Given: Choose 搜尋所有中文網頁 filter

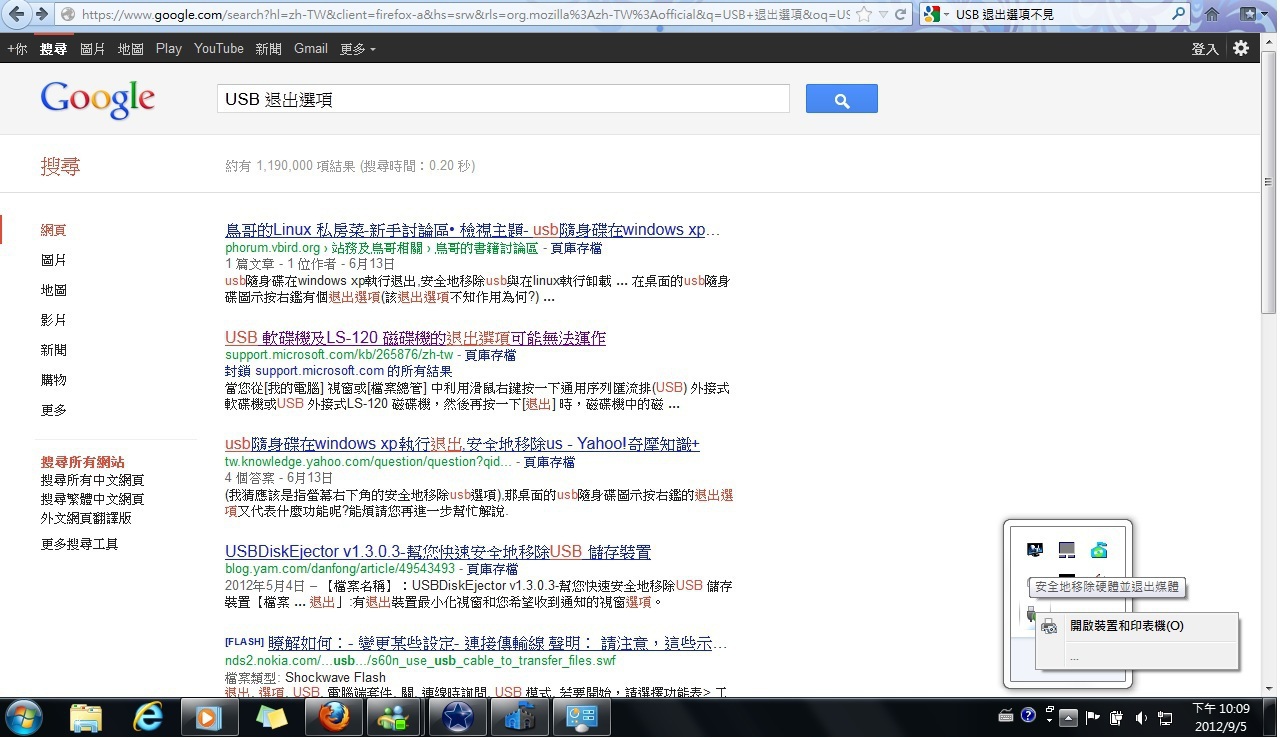Looking at the screenshot, I should point(92,480).
